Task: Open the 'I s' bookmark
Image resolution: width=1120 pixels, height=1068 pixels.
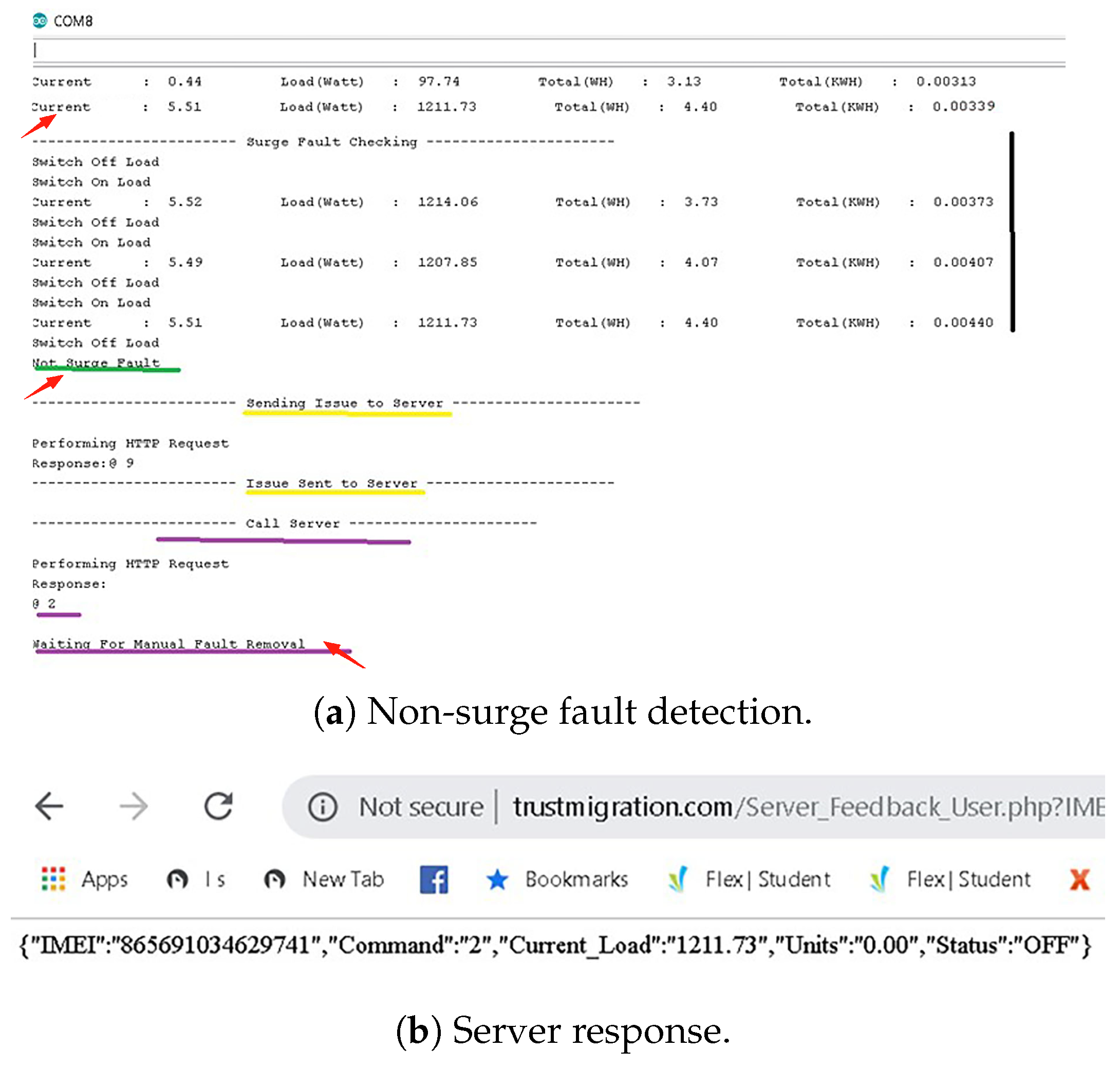Action: pos(196,879)
